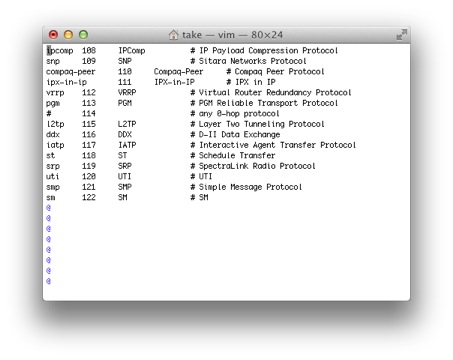
Task: Click 'Compaq-Peer' in the compaq-peer line
Action: [178, 72]
